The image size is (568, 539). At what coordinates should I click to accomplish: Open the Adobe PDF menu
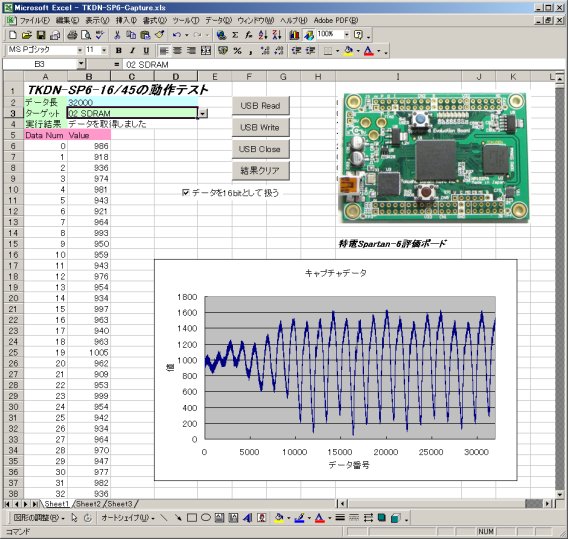click(x=336, y=20)
